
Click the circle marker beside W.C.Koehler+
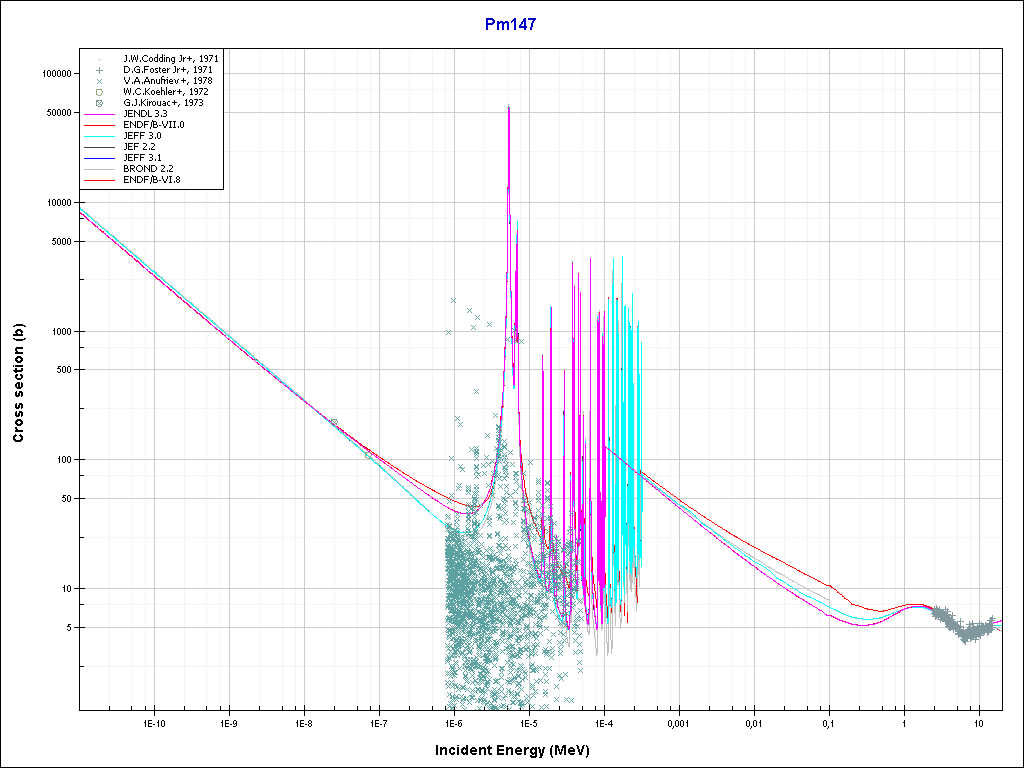click(x=100, y=92)
